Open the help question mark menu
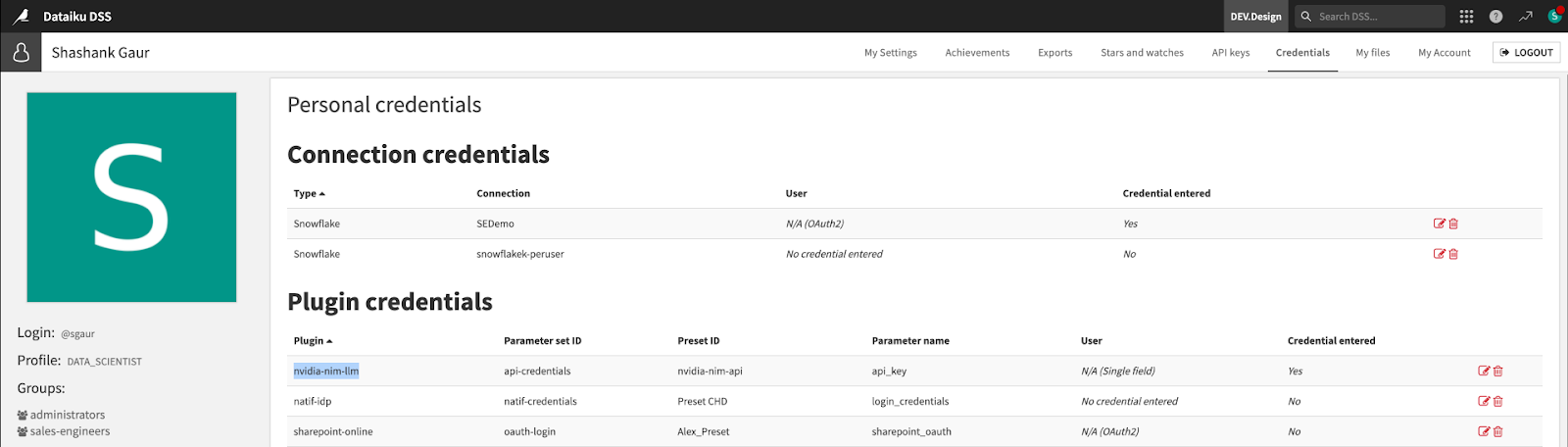The image size is (1568, 447). pos(1495,17)
